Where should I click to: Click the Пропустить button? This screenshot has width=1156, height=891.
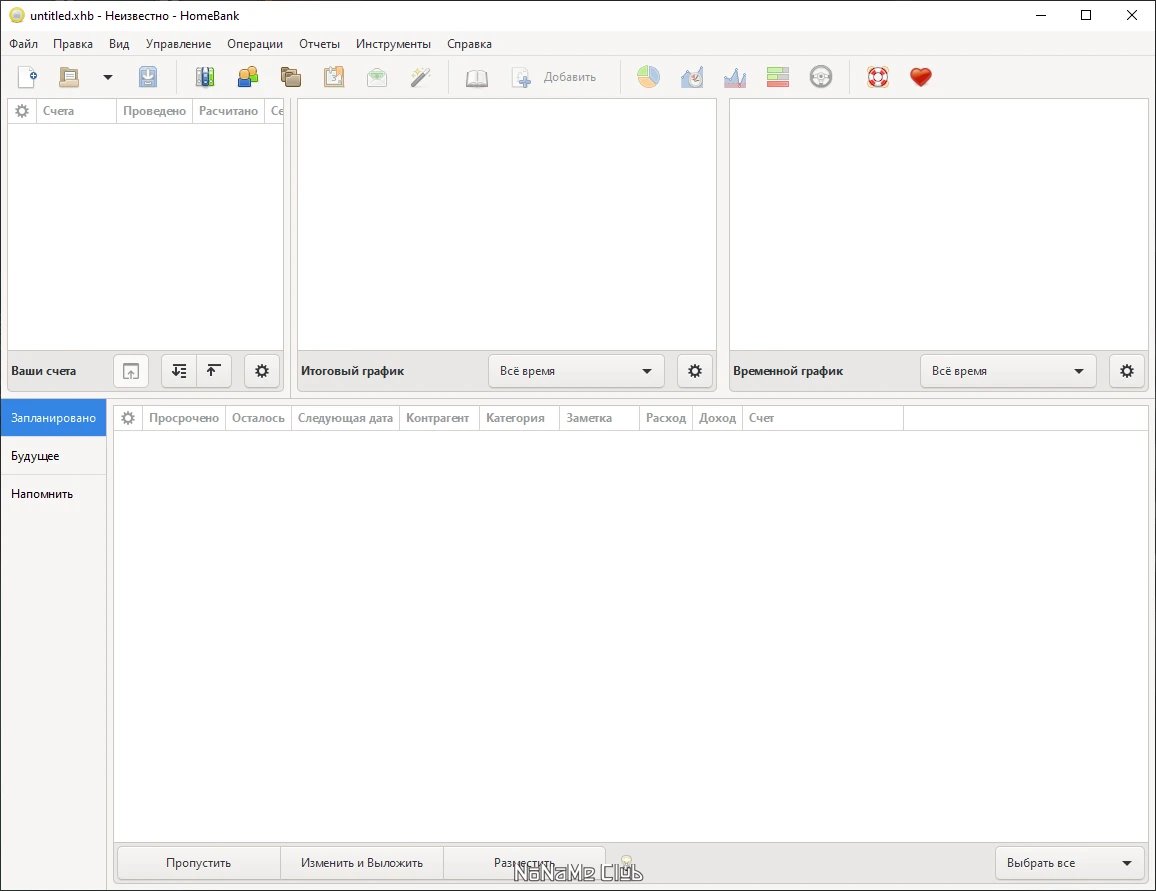(x=198, y=863)
